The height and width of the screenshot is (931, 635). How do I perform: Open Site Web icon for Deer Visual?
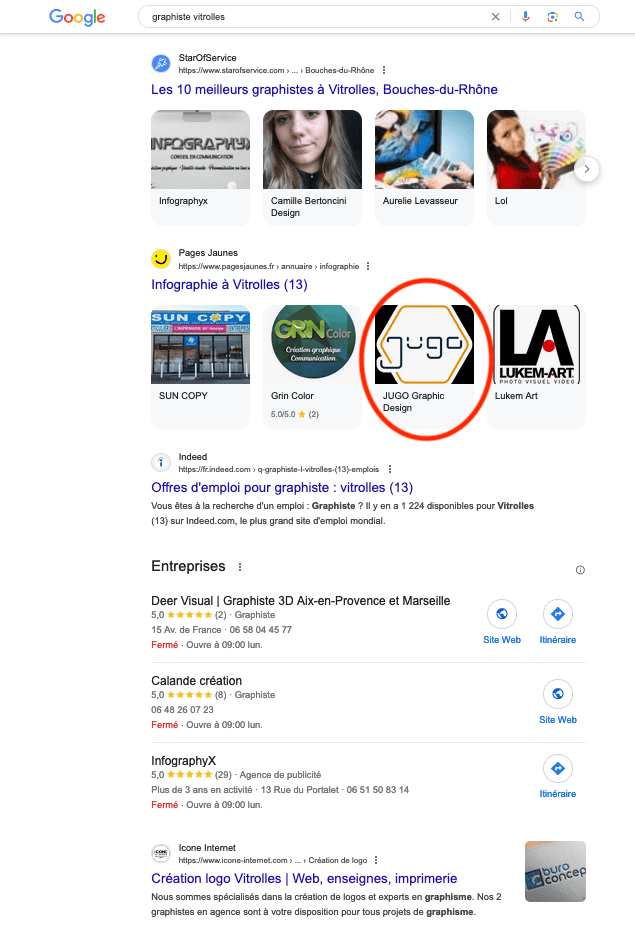(502, 614)
